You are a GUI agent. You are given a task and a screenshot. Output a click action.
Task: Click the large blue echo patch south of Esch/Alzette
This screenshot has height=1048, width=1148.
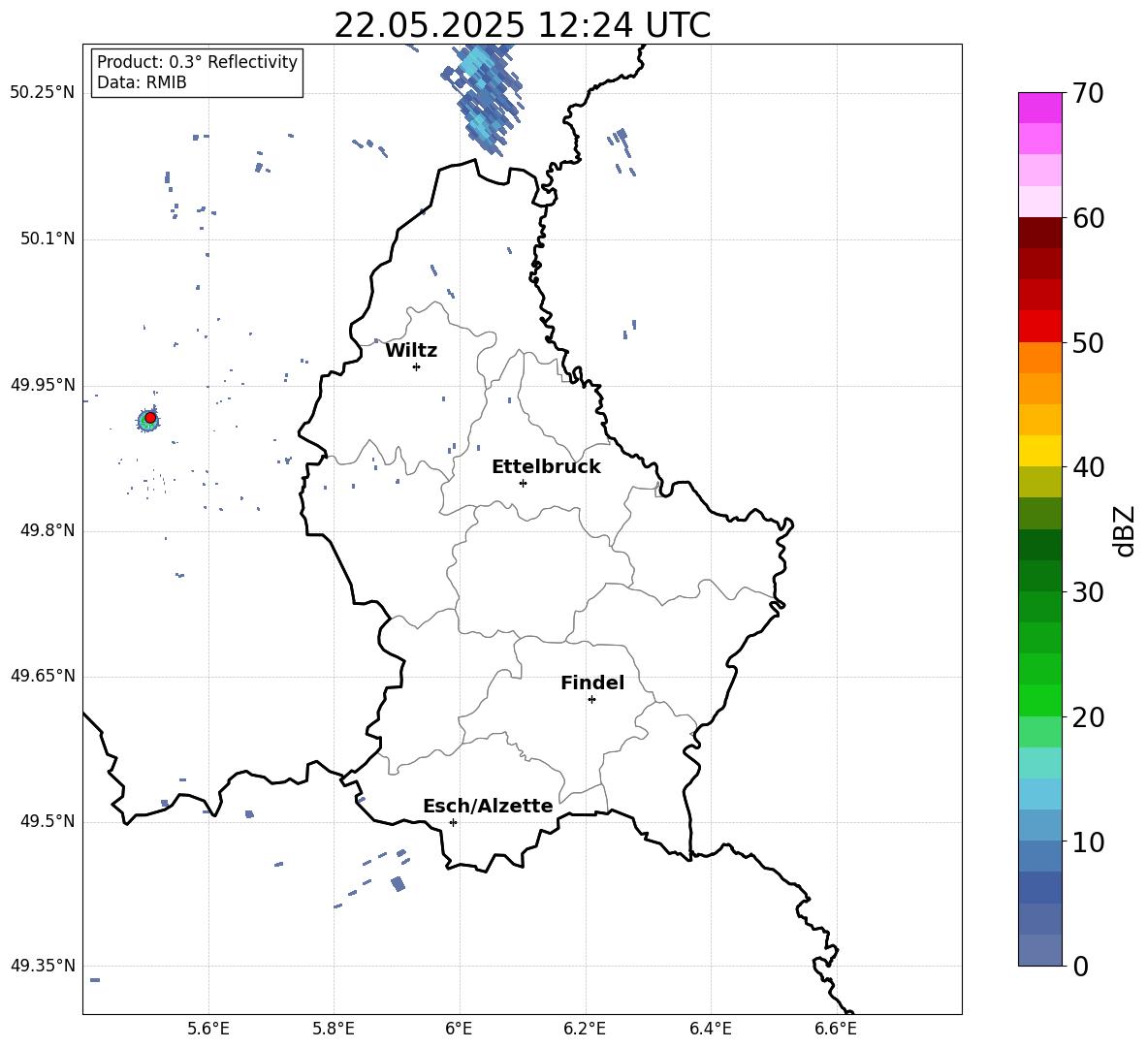click(x=398, y=883)
